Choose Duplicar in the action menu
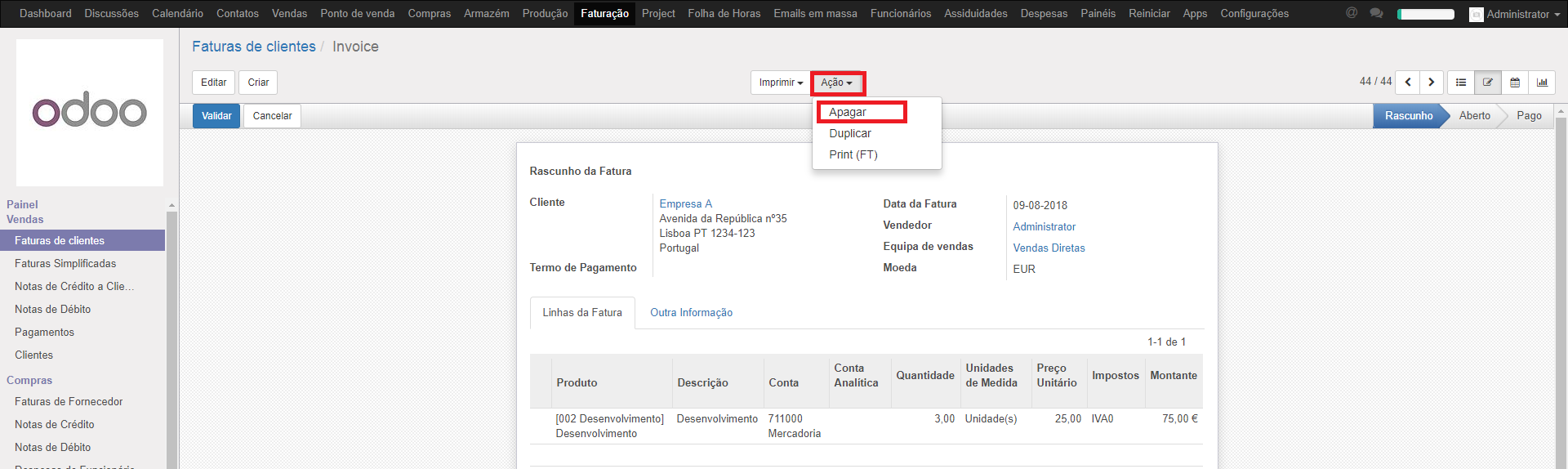Image resolution: width=1568 pixels, height=469 pixels. [850, 133]
